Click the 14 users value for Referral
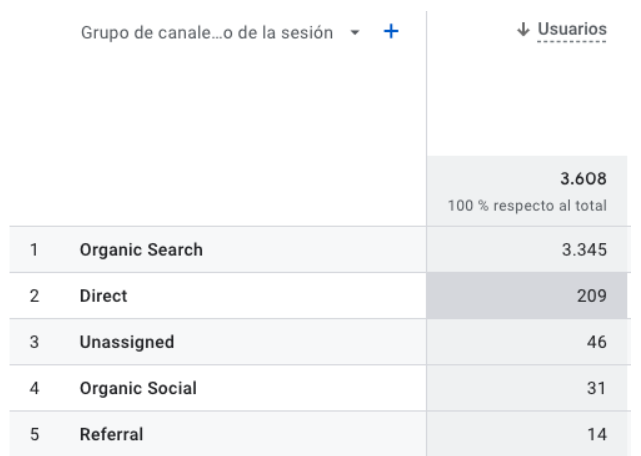This screenshot has height=456, width=641. pyautogui.click(x=597, y=434)
